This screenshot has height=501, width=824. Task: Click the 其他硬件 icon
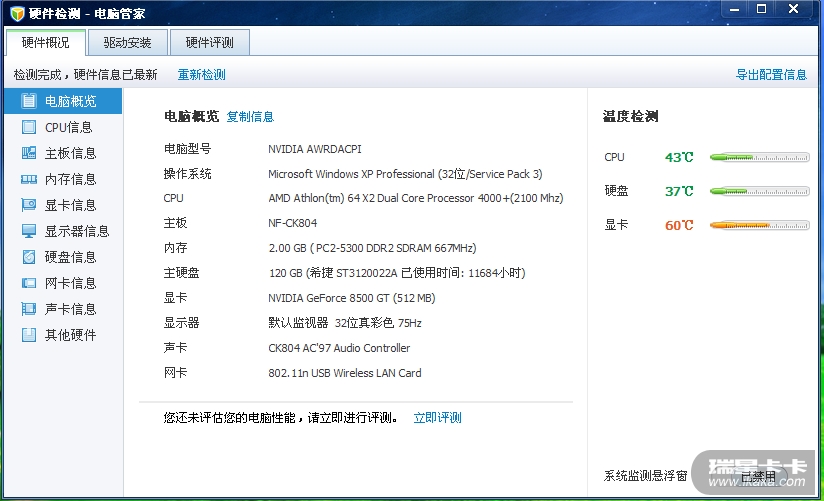click(x=29, y=335)
